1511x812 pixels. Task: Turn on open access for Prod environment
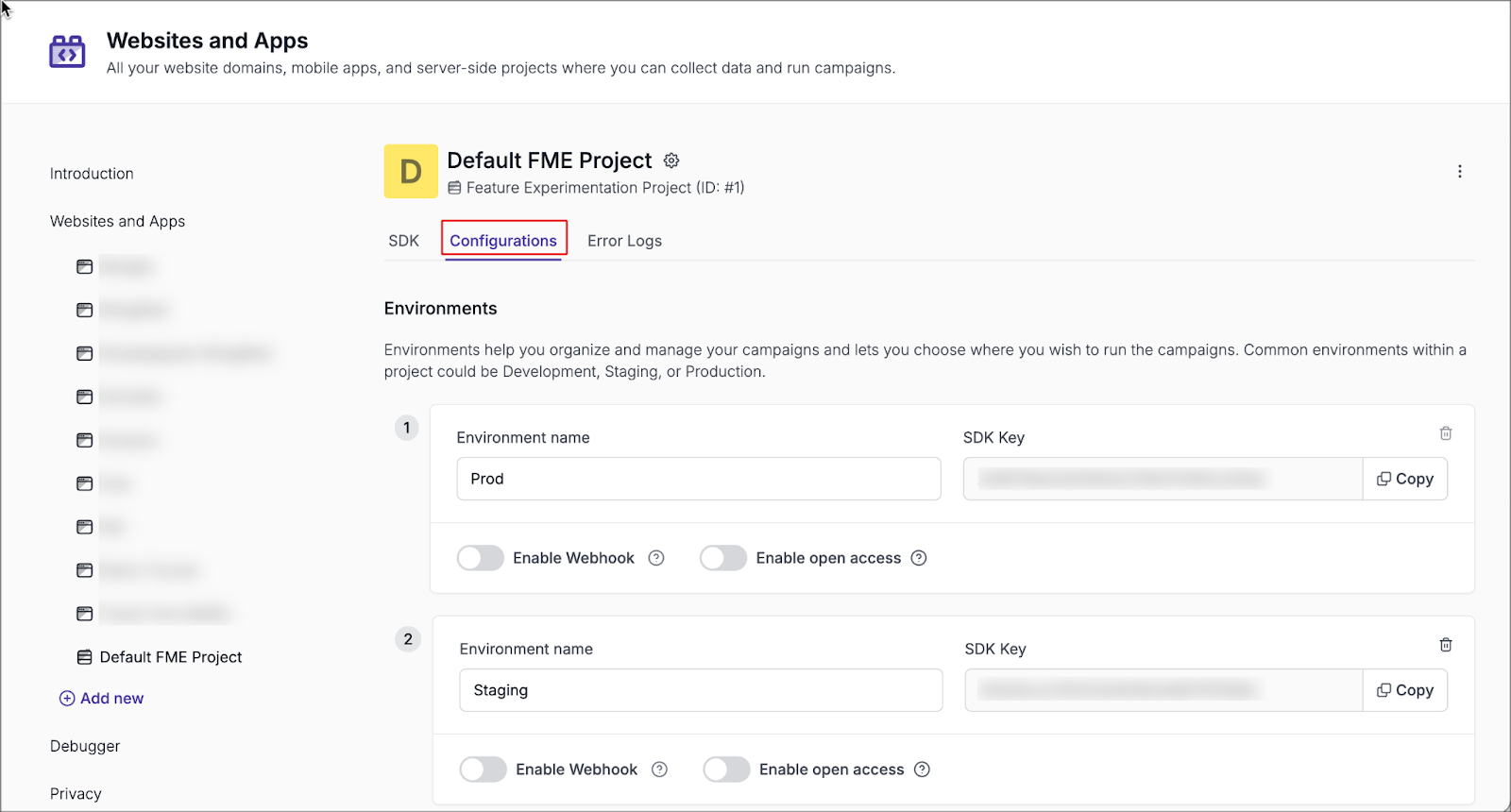723,558
